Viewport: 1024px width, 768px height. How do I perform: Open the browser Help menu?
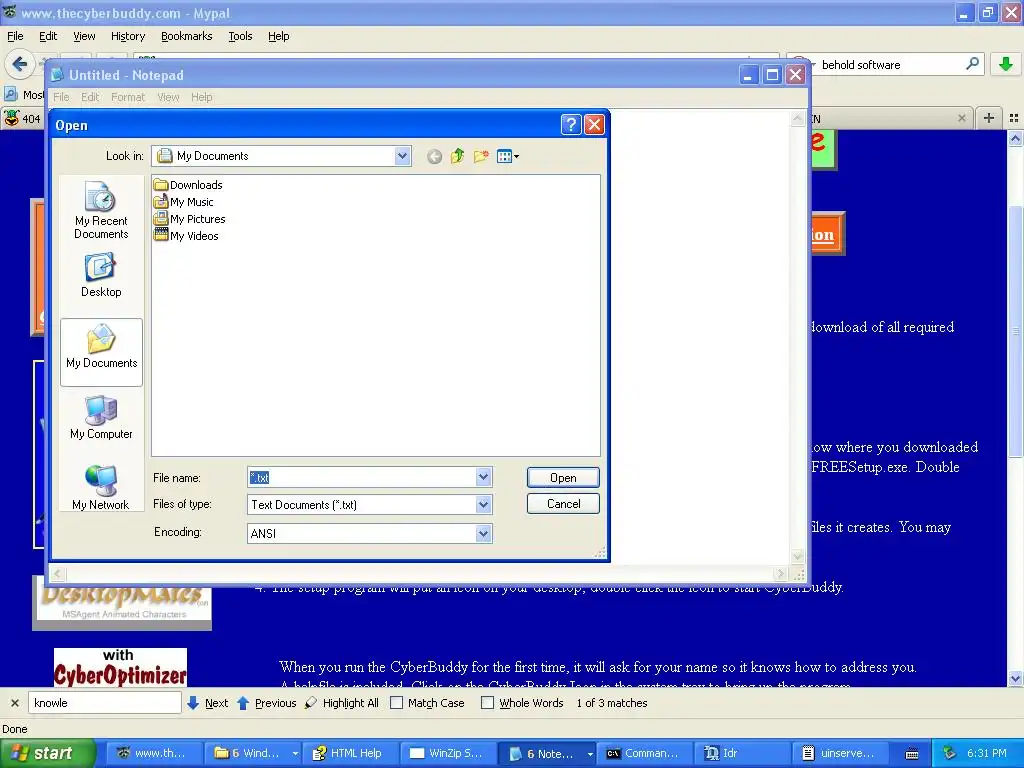click(x=278, y=36)
